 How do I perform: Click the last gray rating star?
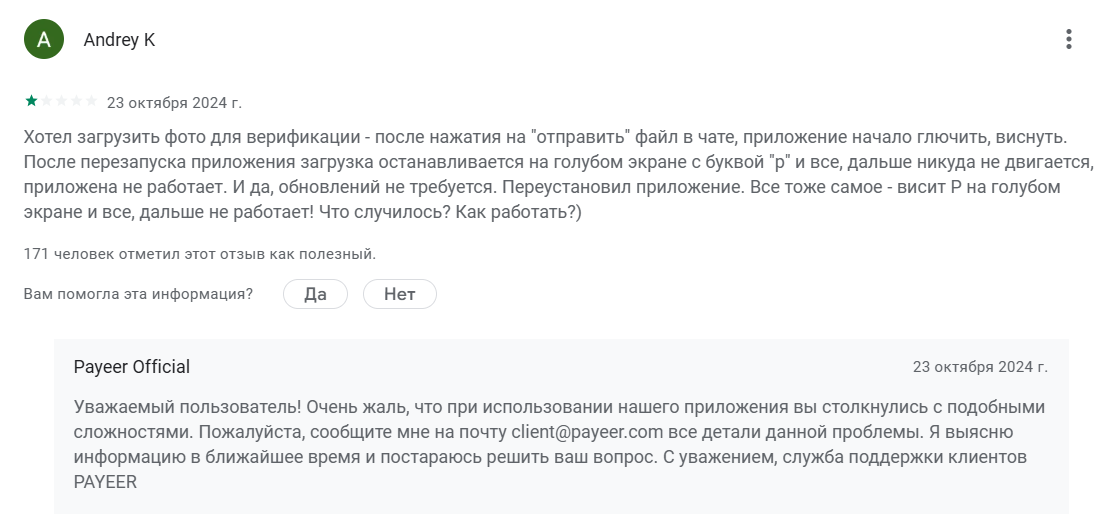[x=92, y=101]
